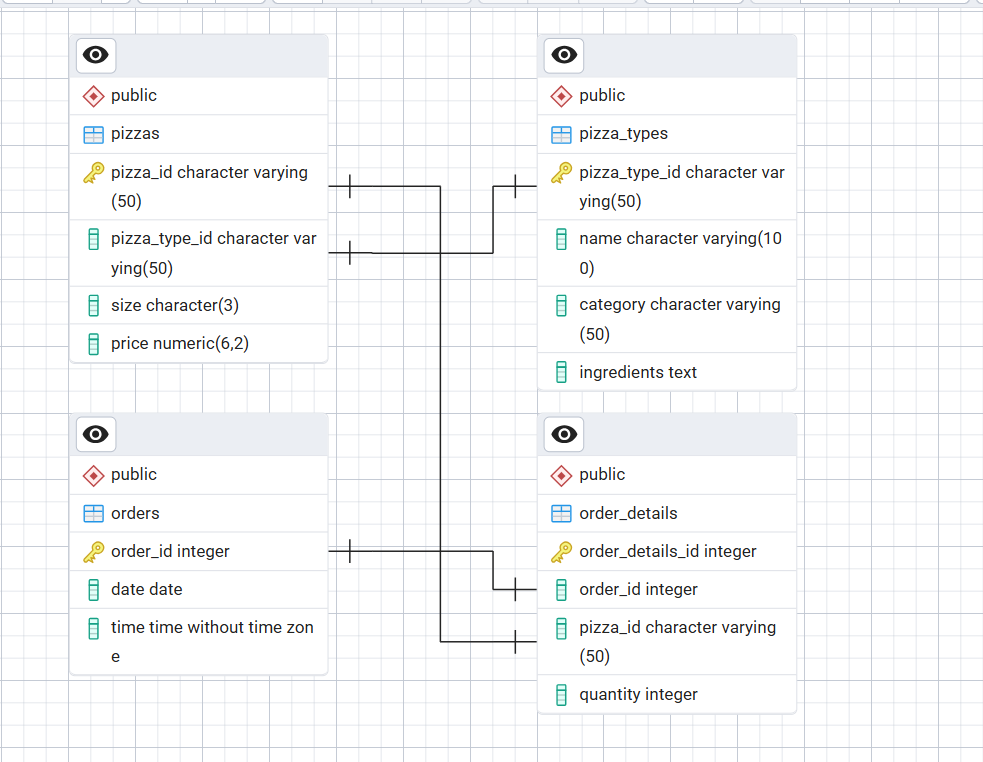Image resolution: width=983 pixels, height=762 pixels.
Task: Select the size character(3) column row
Action: pyautogui.click(x=199, y=305)
